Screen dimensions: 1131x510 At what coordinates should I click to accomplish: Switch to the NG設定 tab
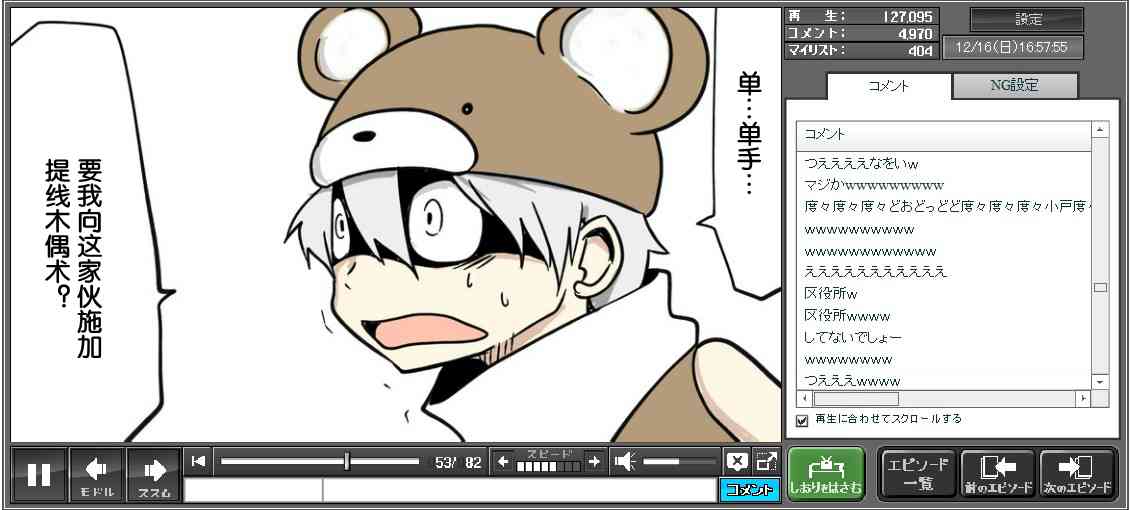1014,86
